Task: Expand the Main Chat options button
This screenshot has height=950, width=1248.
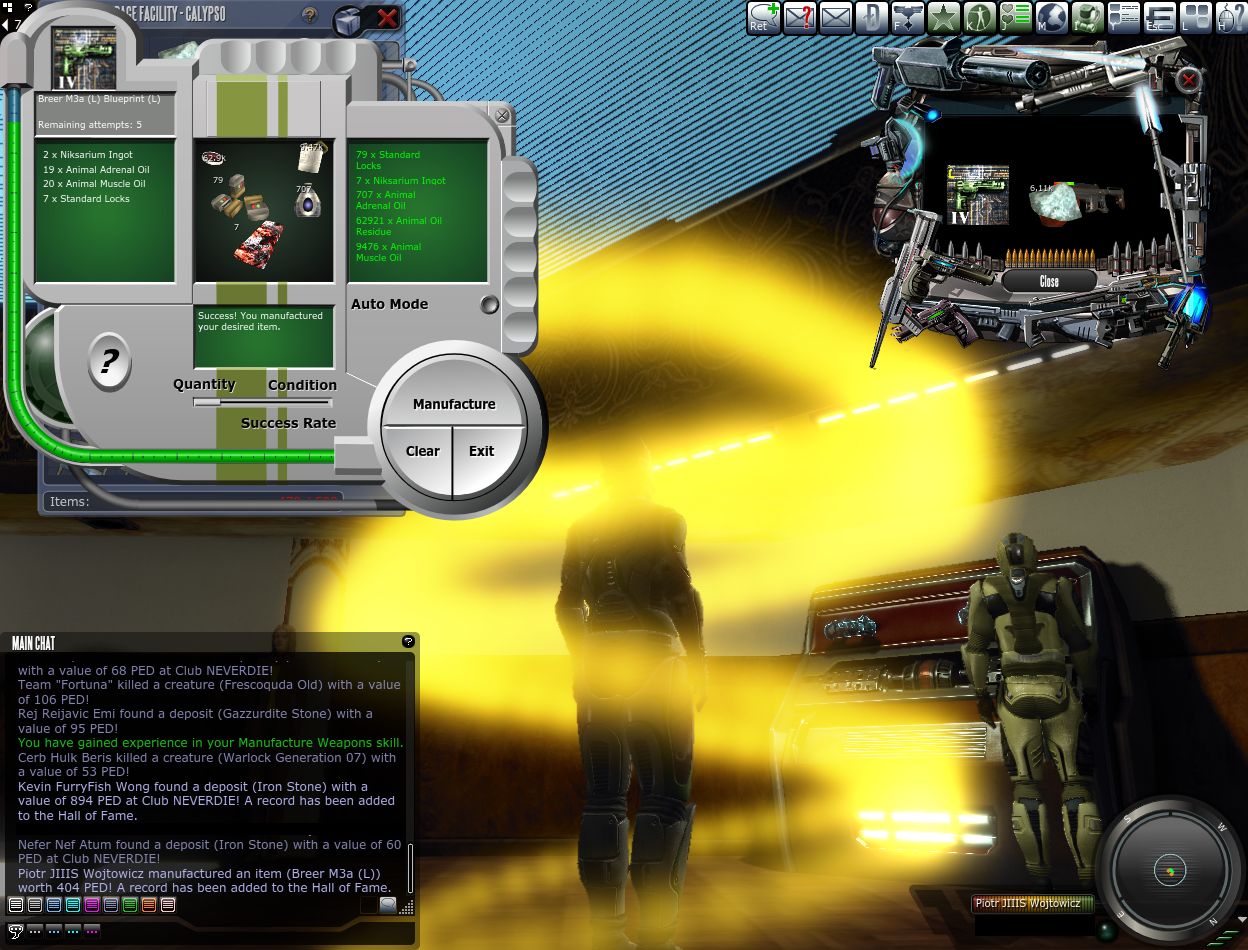Action: pos(408,641)
